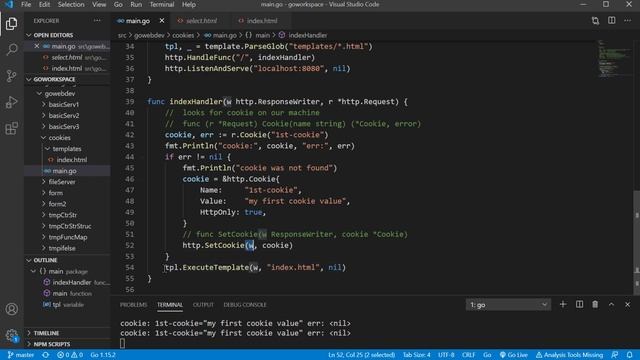Screen dimensions: 640x360
Task: Synchronize changes in status bar
Action: click(x=46, y=355)
